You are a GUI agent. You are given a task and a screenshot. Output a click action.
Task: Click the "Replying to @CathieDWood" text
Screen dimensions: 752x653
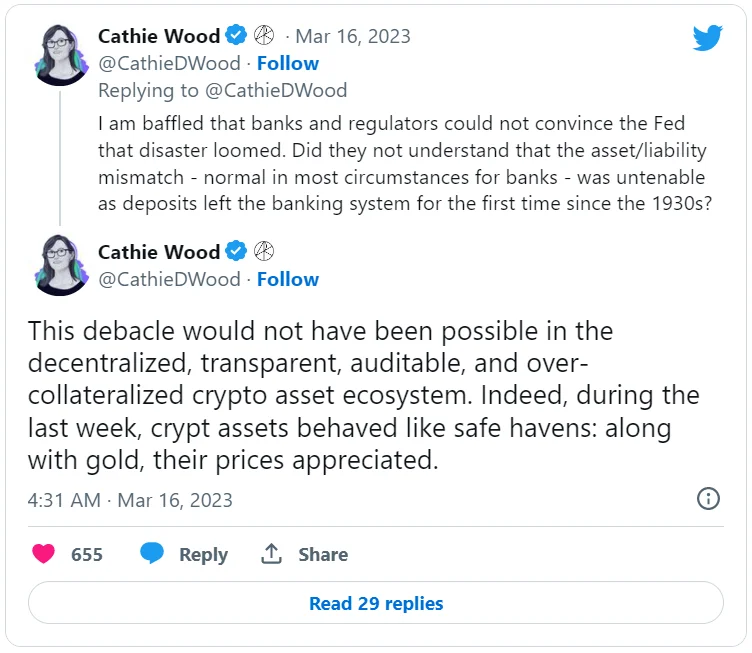(x=222, y=91)
